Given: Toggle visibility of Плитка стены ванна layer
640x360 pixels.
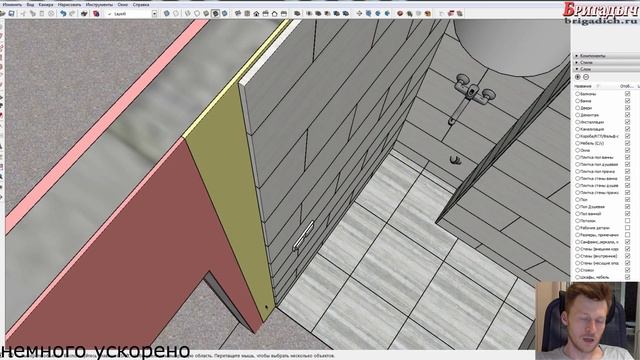Looking at the screenshot, I should (x=627, y=178).
